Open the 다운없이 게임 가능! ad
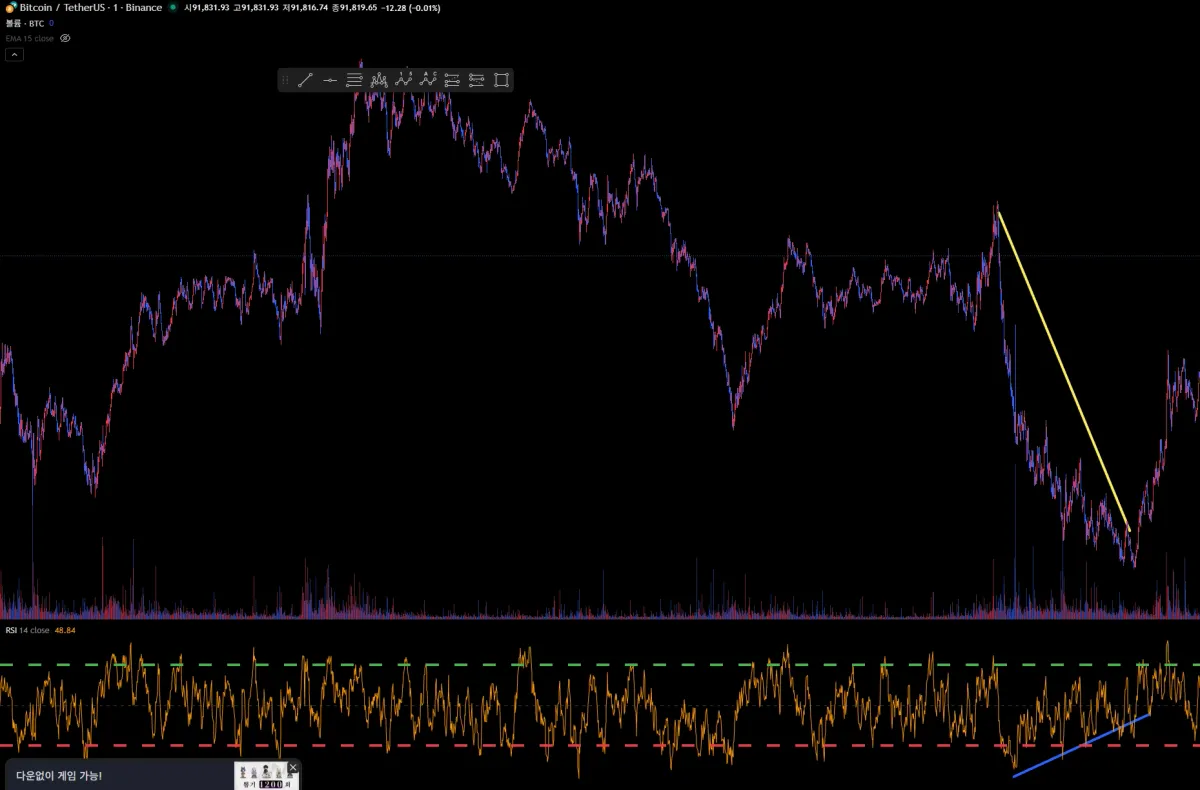The image size is (1200, 790). click(59, 775)
